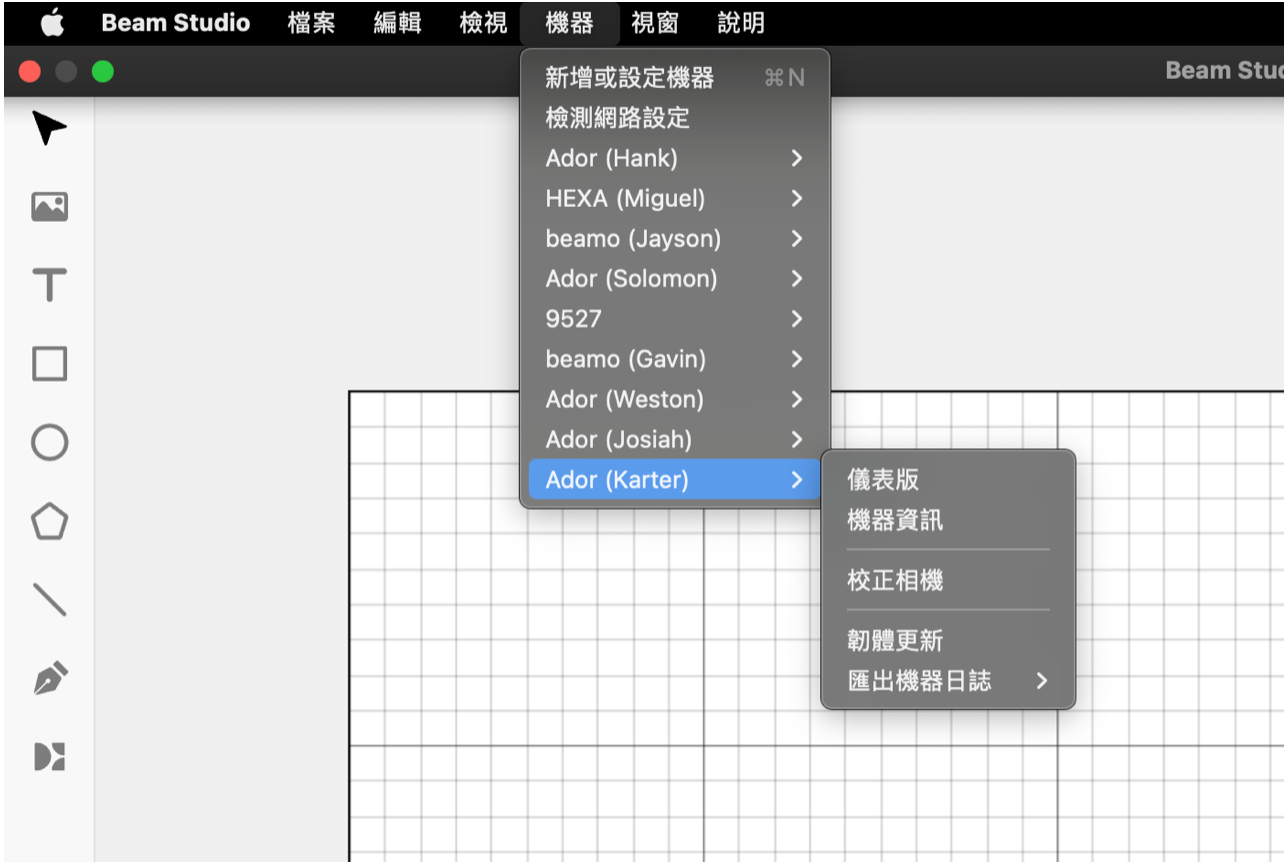Open 儀表版 dashboard for Ador (Karter)

[x=948, y=480]
